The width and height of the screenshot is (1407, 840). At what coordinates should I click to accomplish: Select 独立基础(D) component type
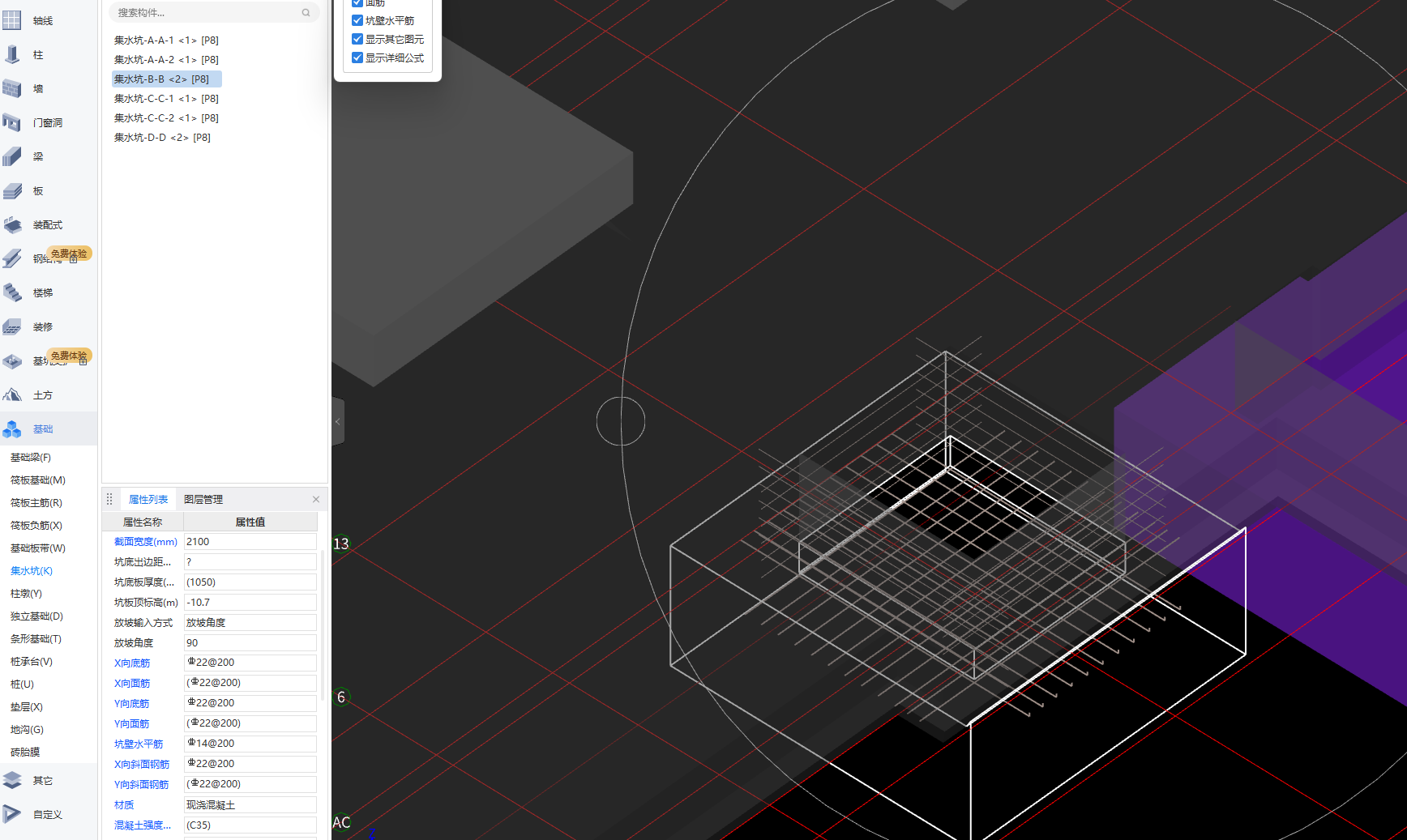pyautogui.click(x=36, y=616)
